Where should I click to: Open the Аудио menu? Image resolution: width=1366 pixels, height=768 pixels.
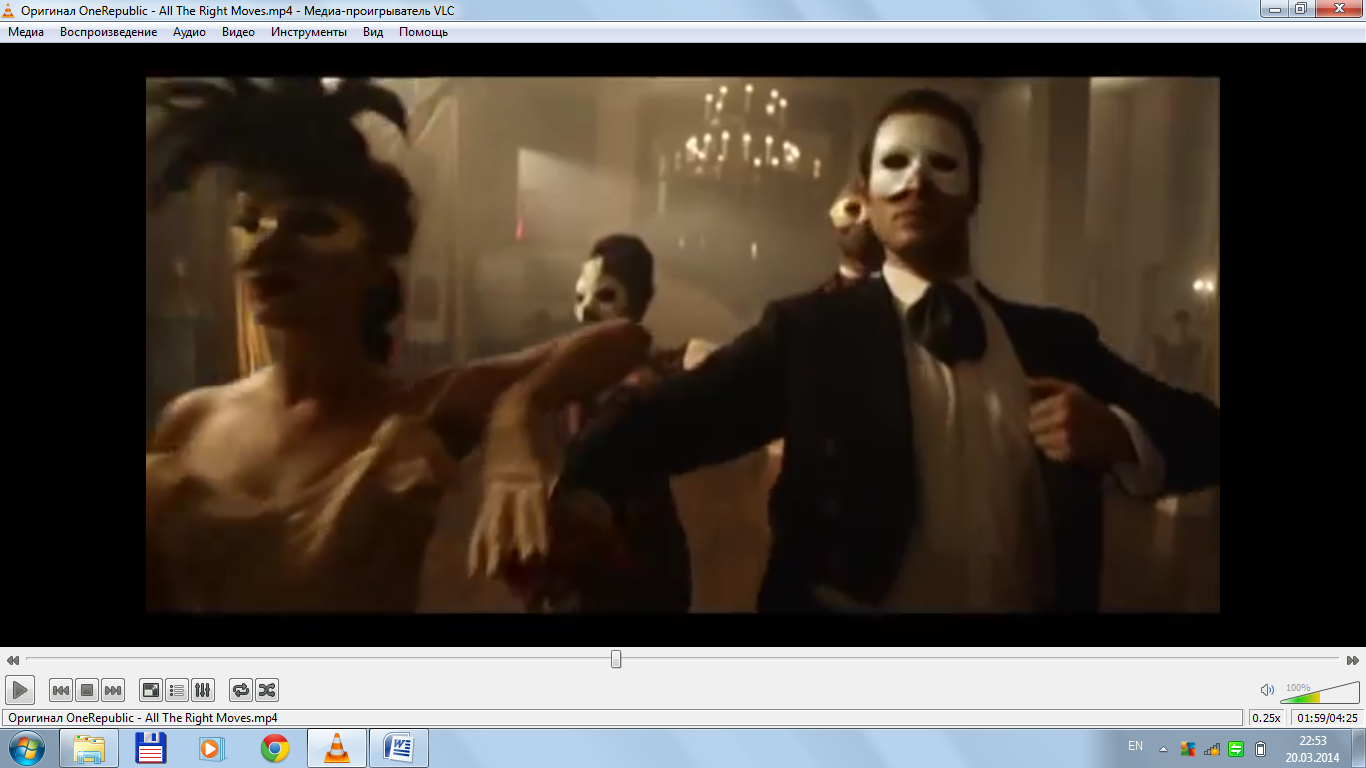(x=189, y=32)
